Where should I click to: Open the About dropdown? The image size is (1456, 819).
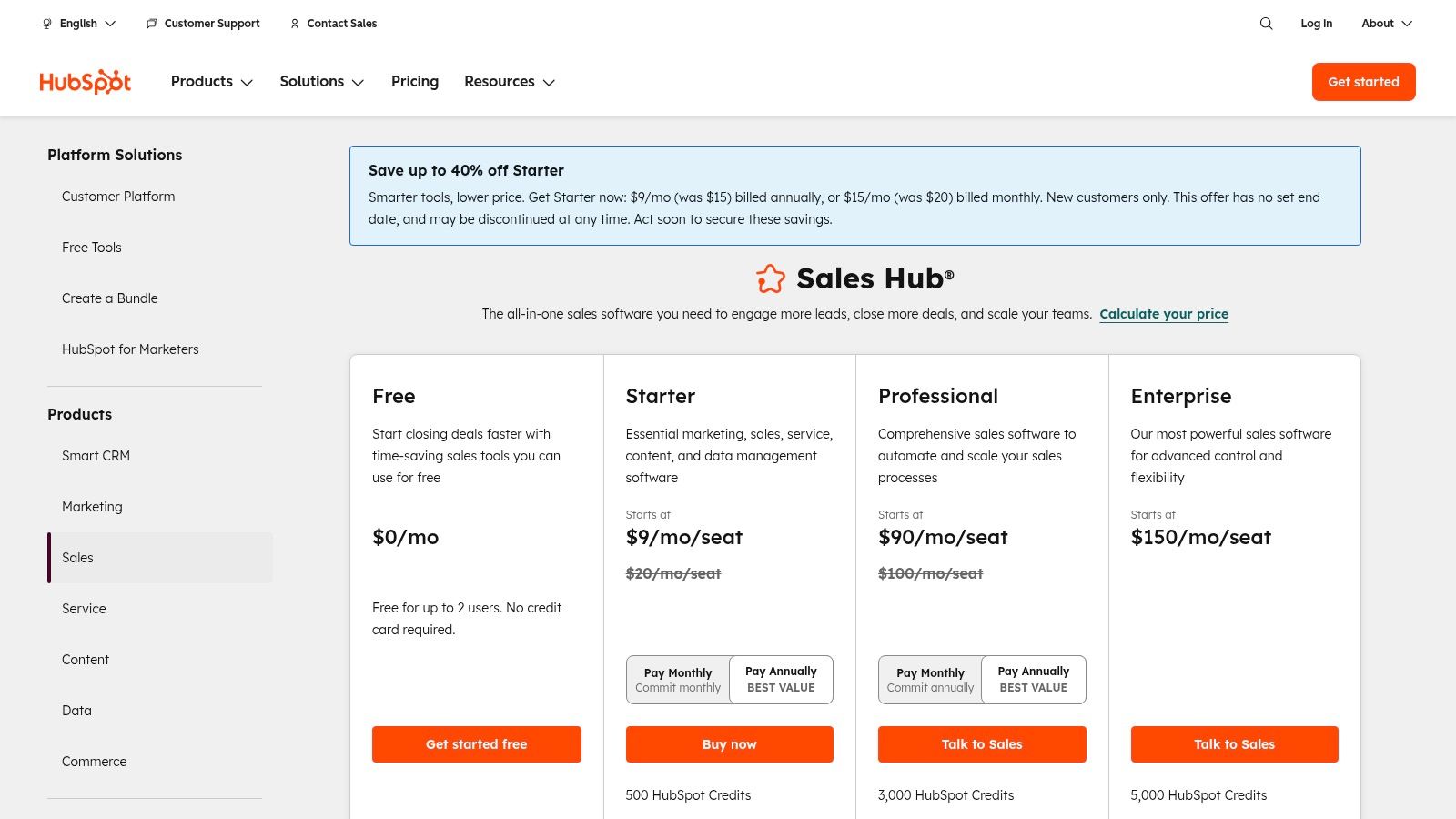pyautogui.click(x=1385, y=24)
